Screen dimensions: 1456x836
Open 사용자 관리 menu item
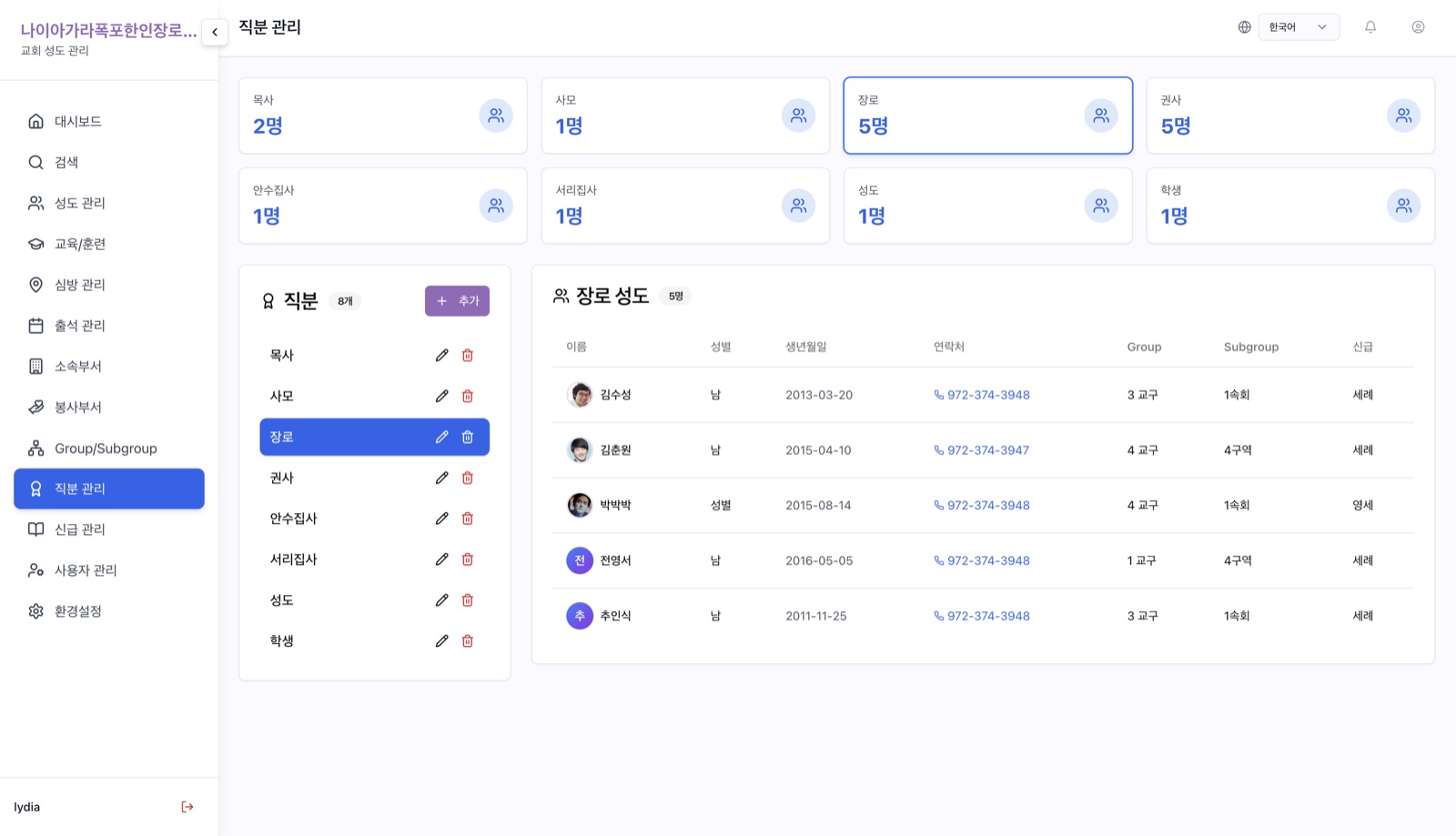[x=109, y=570]
